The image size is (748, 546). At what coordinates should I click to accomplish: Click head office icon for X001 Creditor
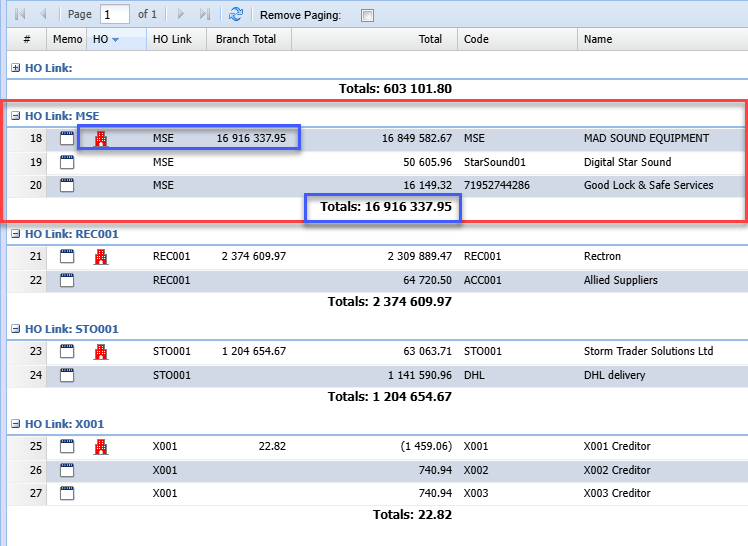click(100, 447)
